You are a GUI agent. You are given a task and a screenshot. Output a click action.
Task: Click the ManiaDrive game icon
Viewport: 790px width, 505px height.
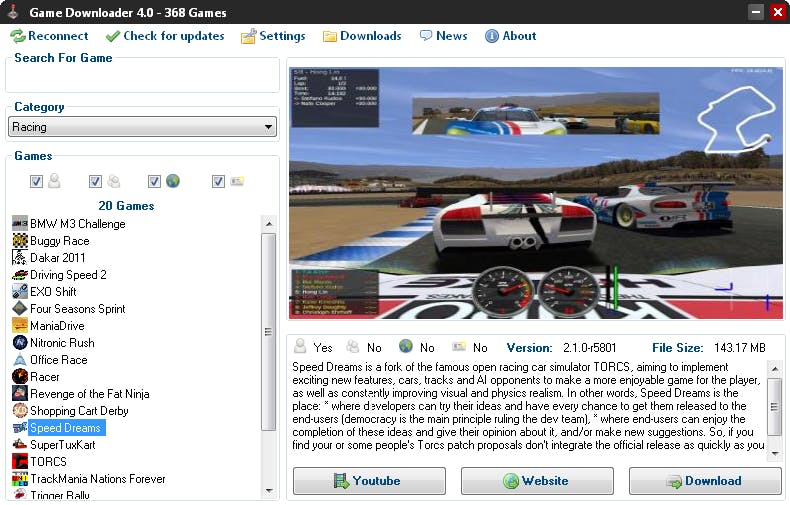pos(20,326)
